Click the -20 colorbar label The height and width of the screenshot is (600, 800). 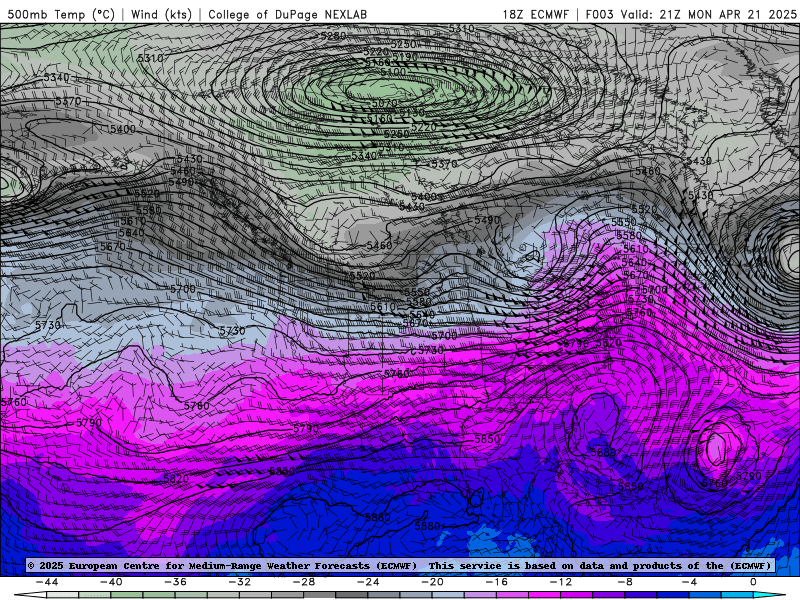(x=433, y=582)
